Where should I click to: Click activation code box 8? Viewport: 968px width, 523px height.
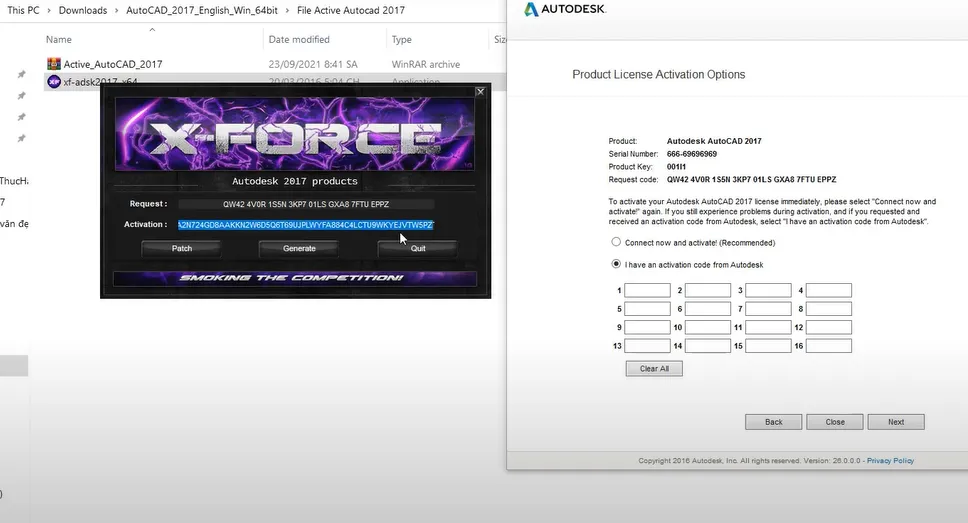[828, 309]
